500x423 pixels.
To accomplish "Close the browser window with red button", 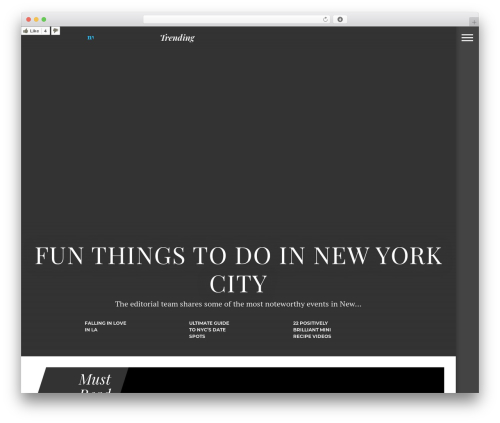I will coord(29,20).
